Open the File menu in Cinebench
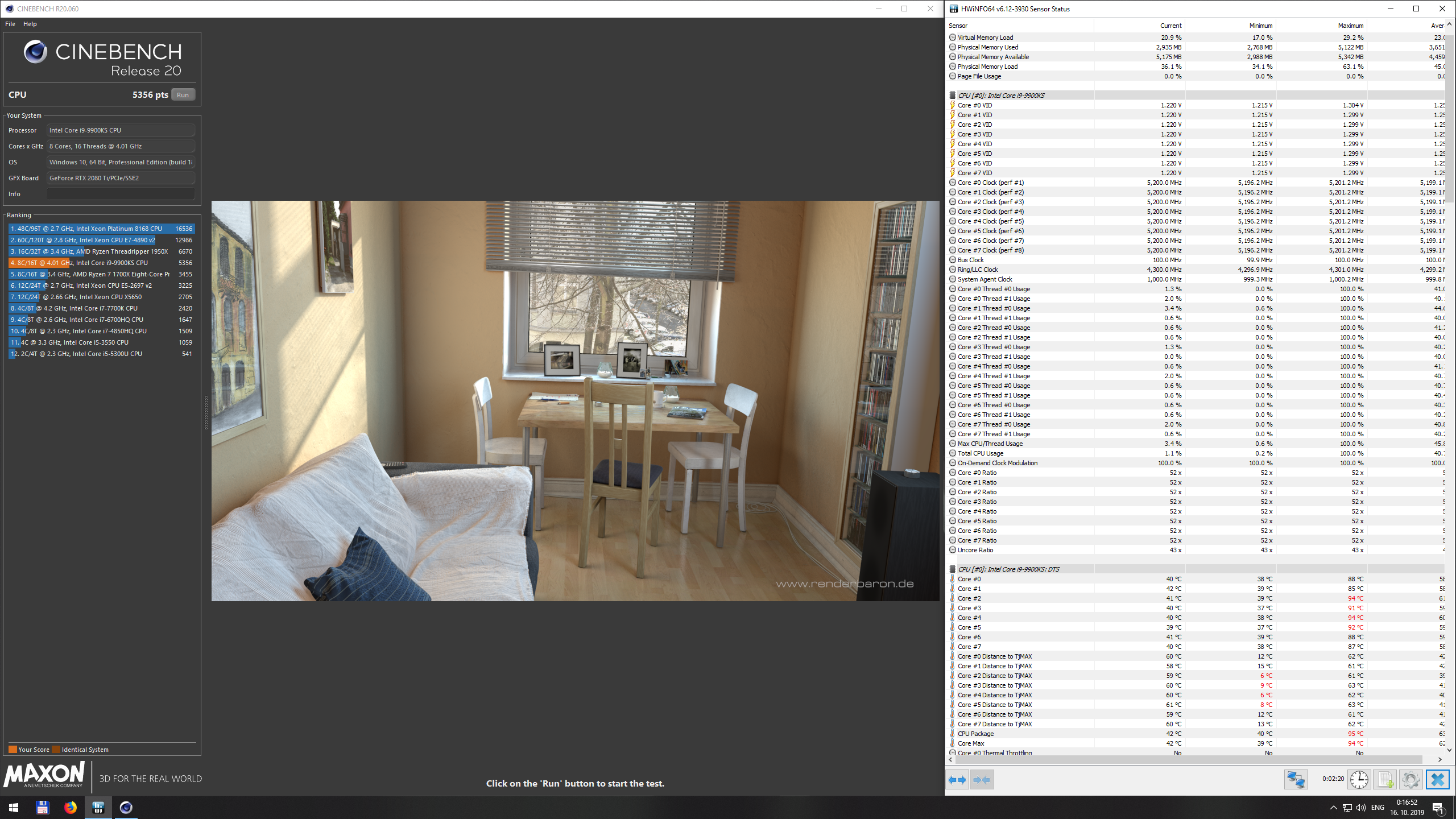This screenshot has height=819, width=1456. 10,24
